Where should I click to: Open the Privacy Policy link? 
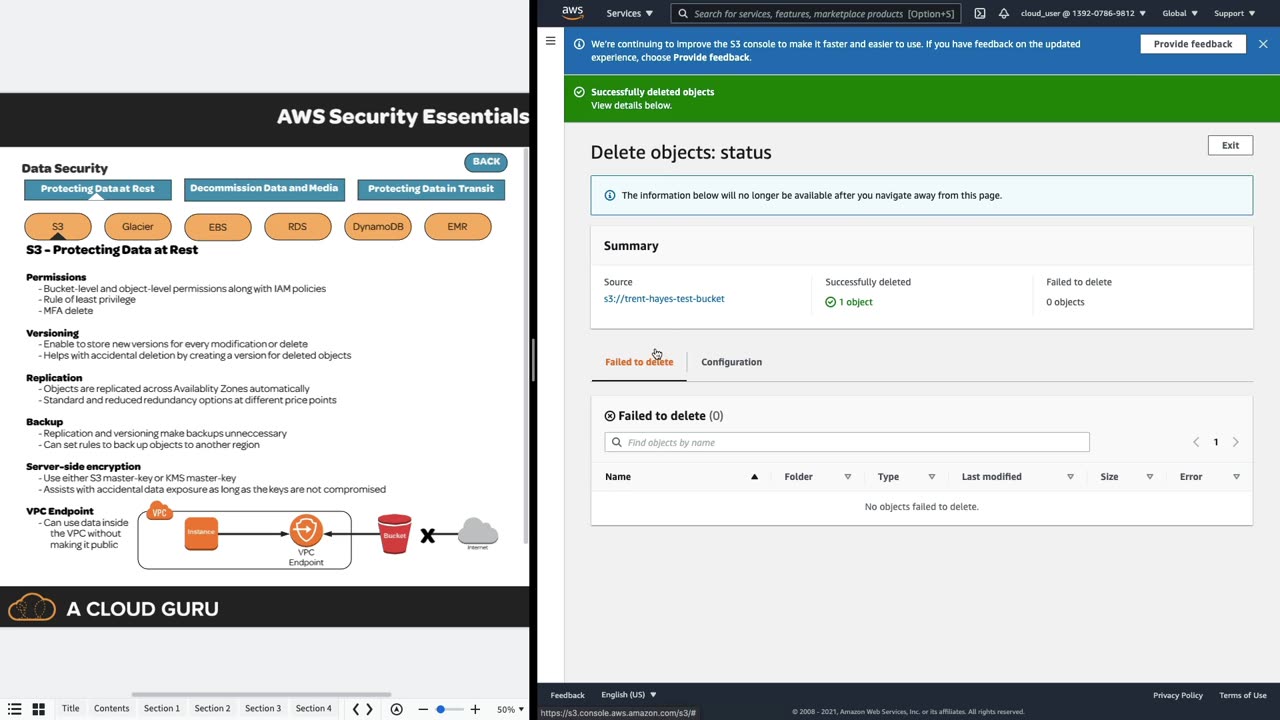(1178, 695)
